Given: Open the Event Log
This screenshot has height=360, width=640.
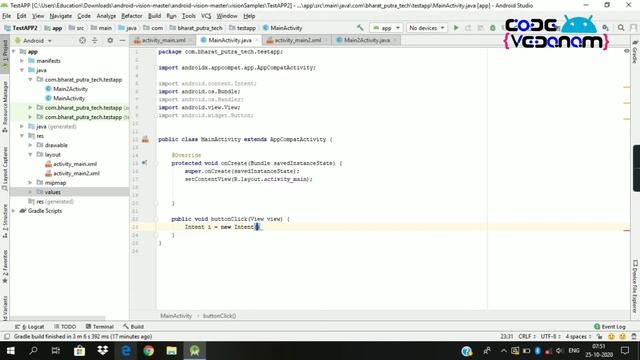Looking at the screenshot, I should click(x=610, y=327).
